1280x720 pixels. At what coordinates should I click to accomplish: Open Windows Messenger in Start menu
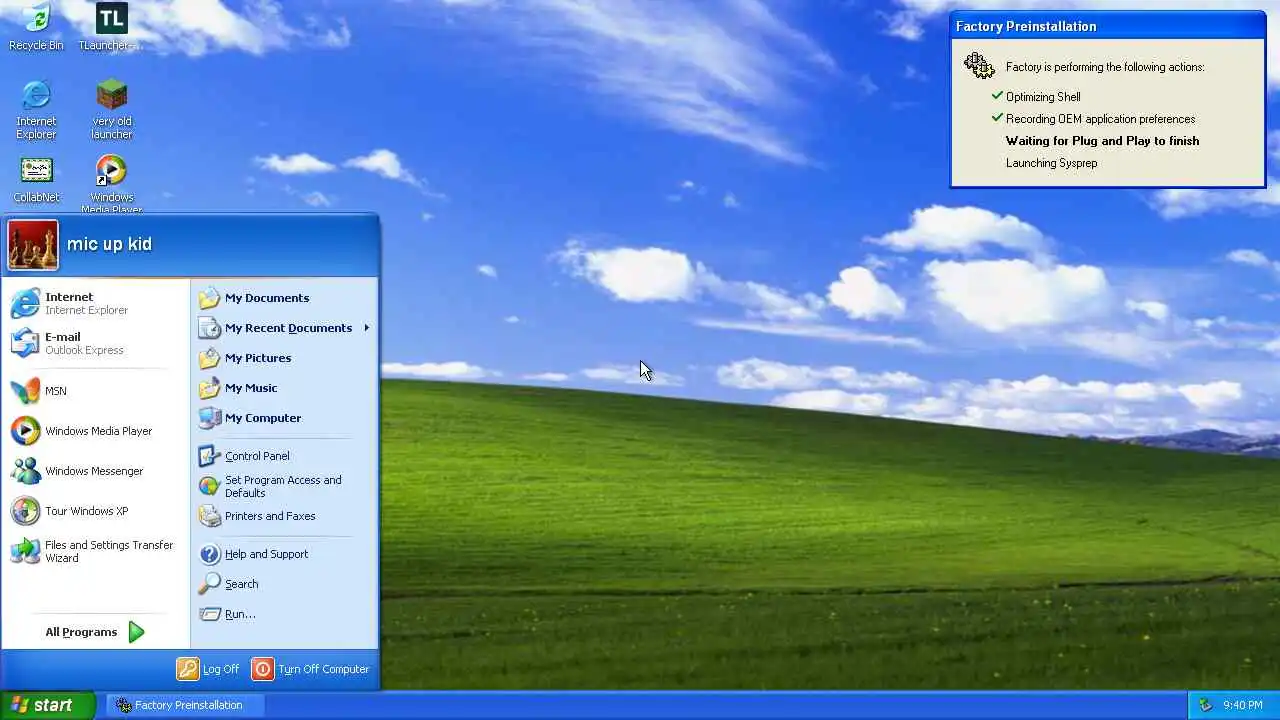[x=95, y=471]
